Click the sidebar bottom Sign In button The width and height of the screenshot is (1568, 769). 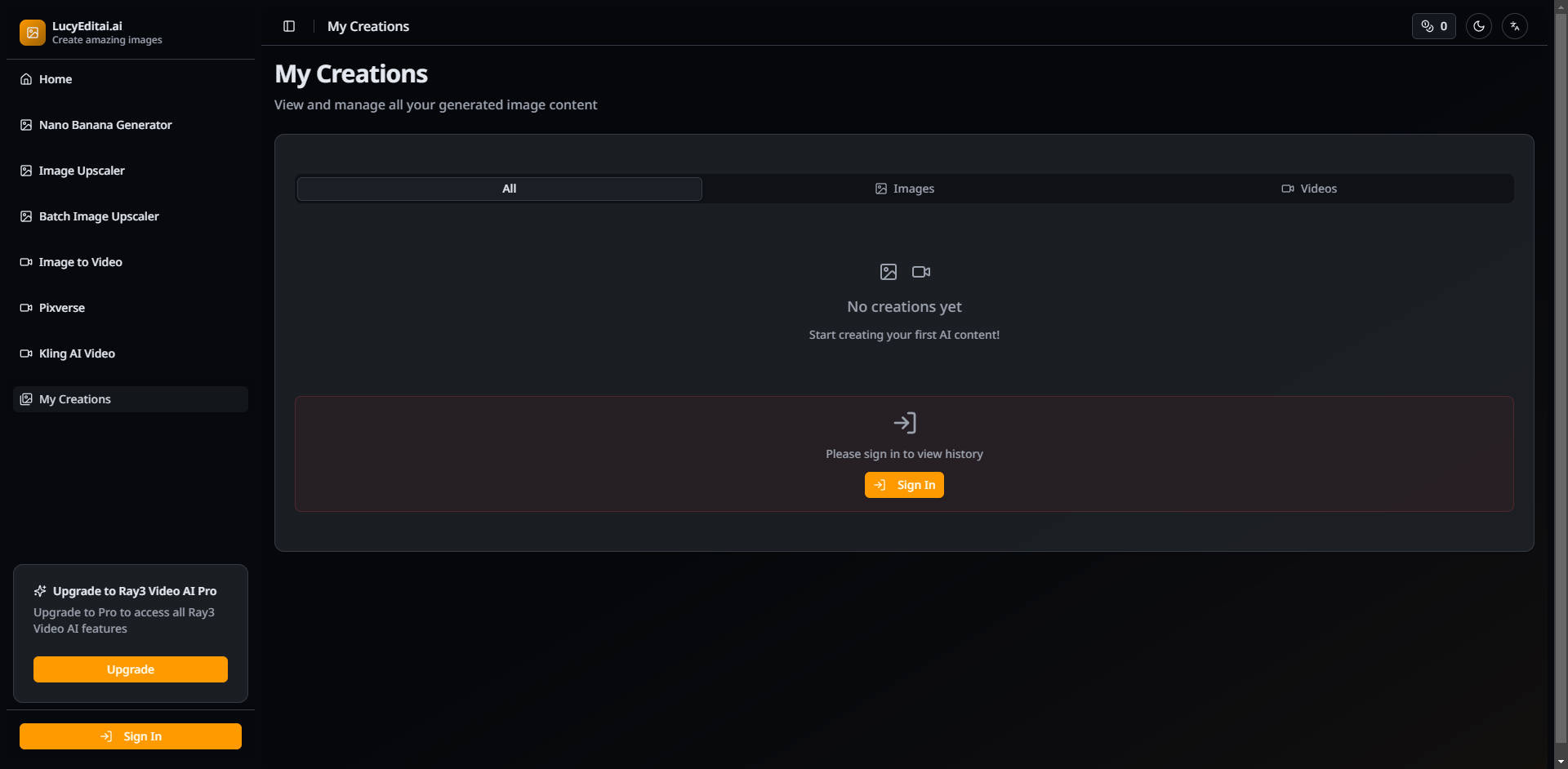131,736
